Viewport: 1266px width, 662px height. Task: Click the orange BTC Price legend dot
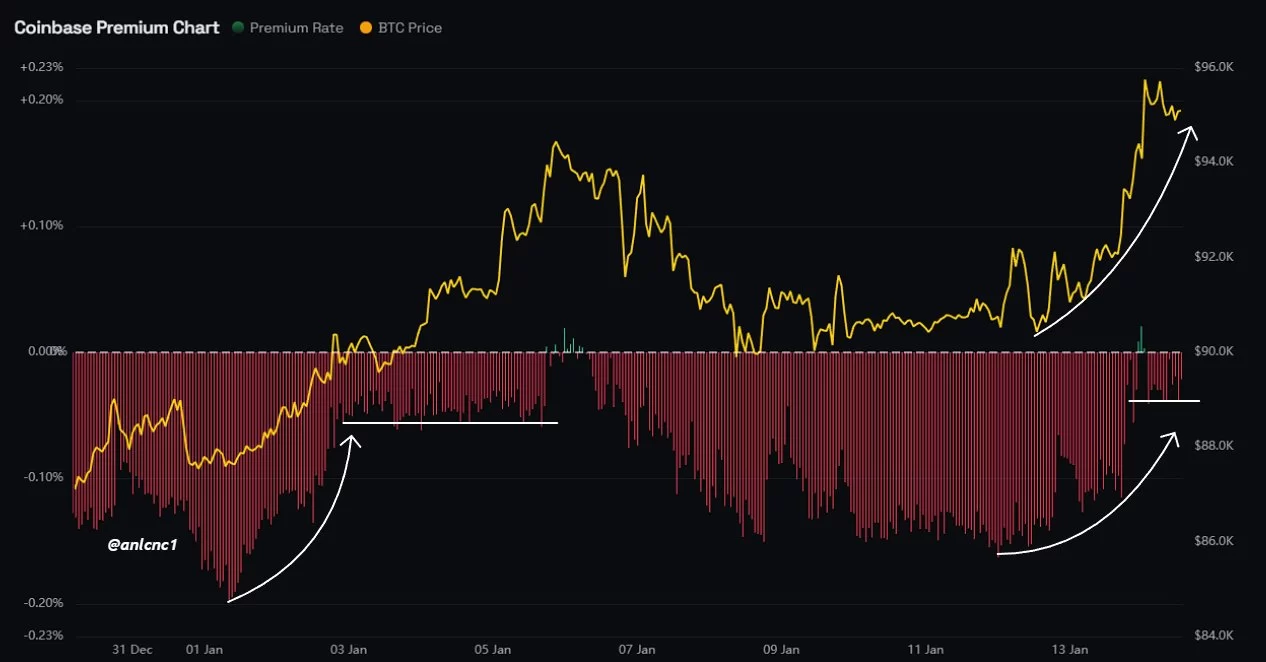click(365, 28)
